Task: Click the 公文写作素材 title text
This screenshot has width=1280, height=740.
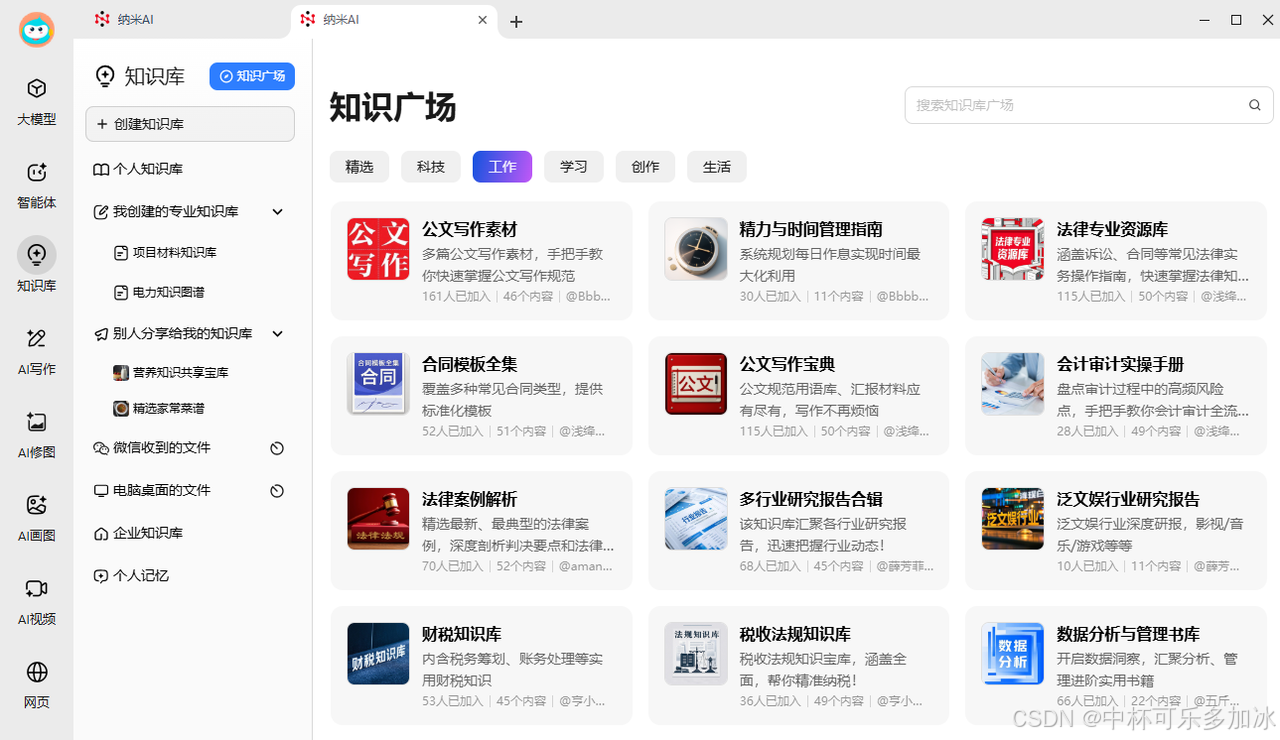Action: click(470, 230)
